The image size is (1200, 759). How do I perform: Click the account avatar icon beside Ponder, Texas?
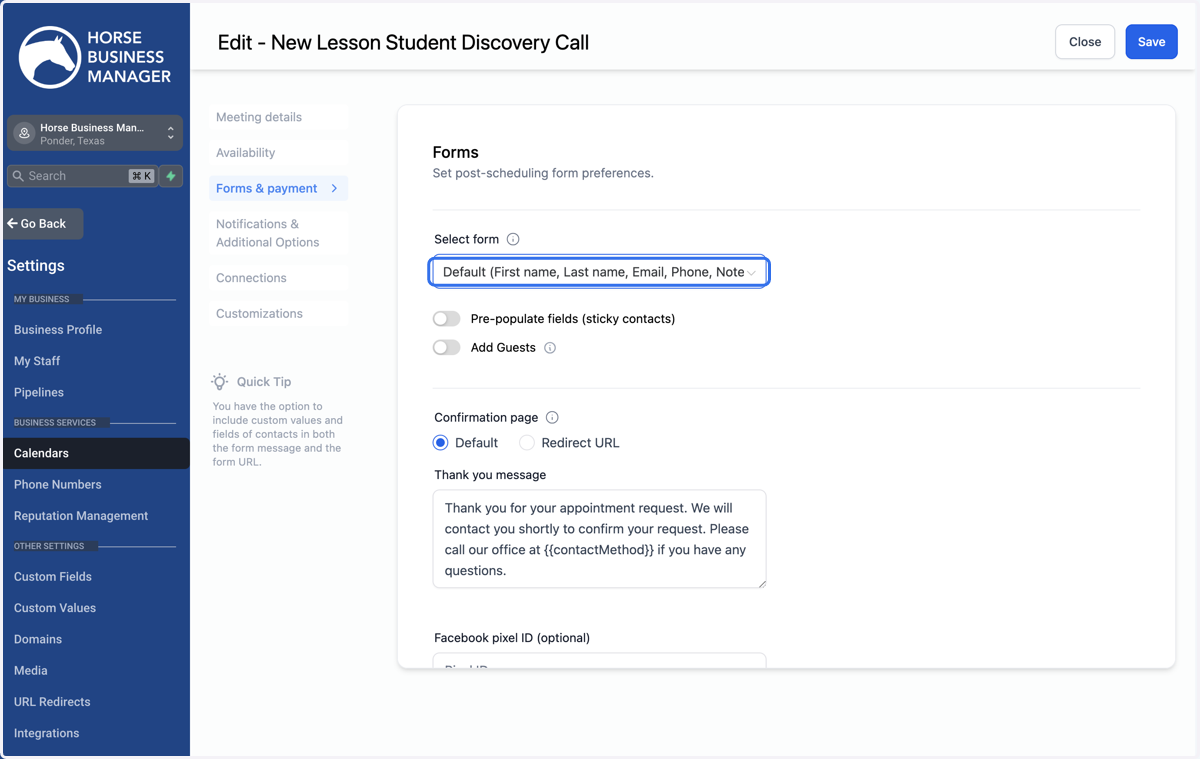(24, 133)
